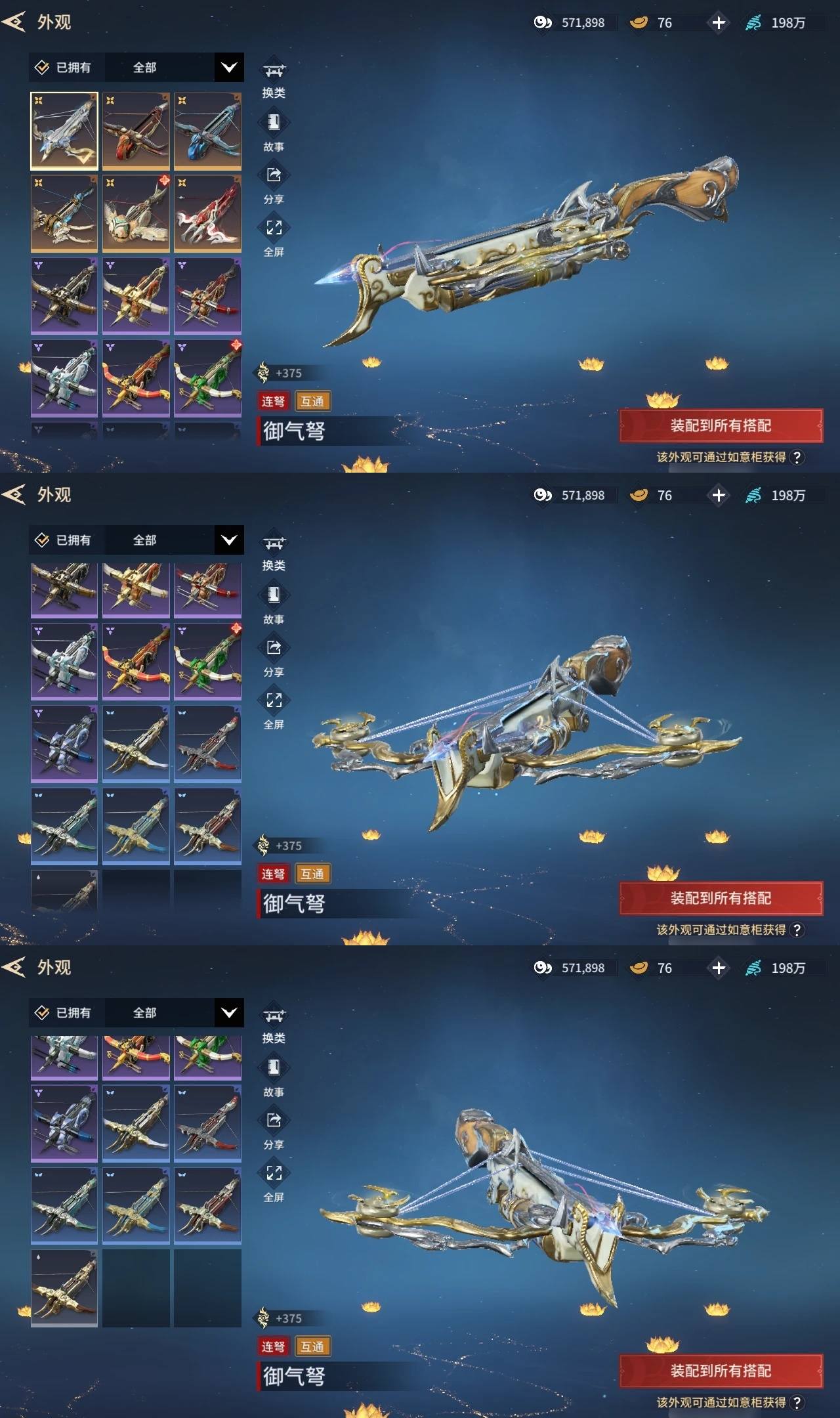Screen dimensions: 840x1418
Task: Click the question mark help icon in bottom panel
Action: (797, 1402)
